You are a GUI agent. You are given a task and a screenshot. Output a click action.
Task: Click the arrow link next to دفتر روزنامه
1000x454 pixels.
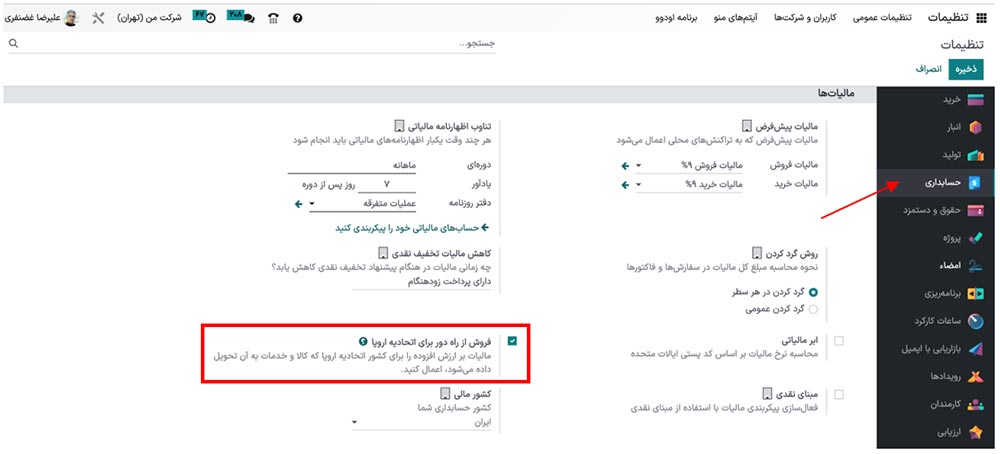pos(298,204)
